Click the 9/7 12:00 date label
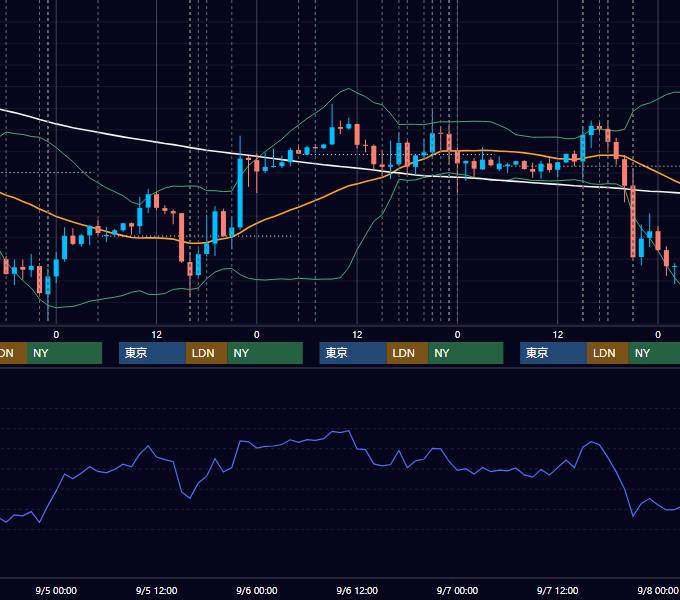 tap(557, 590)
